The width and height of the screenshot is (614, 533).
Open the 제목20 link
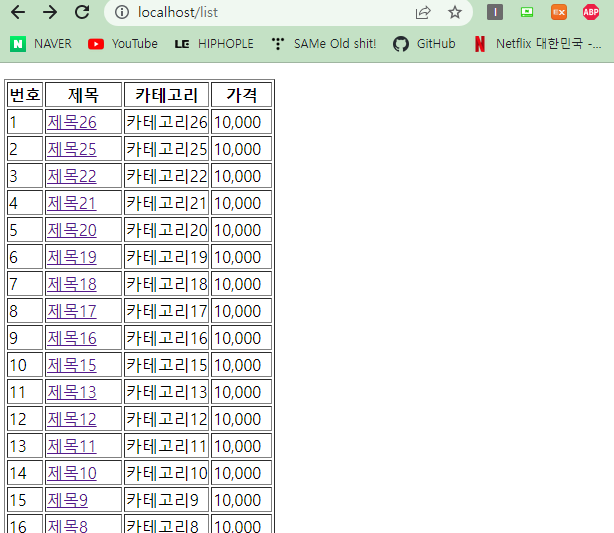coord(72,230)
